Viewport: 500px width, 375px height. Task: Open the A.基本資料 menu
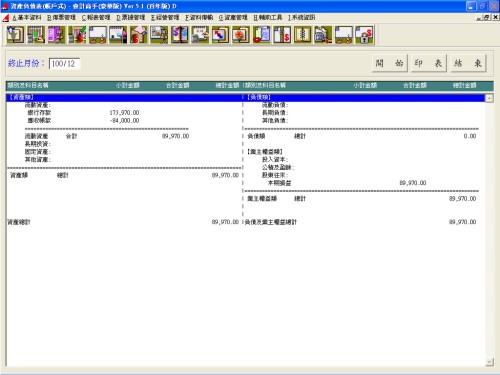27,17
